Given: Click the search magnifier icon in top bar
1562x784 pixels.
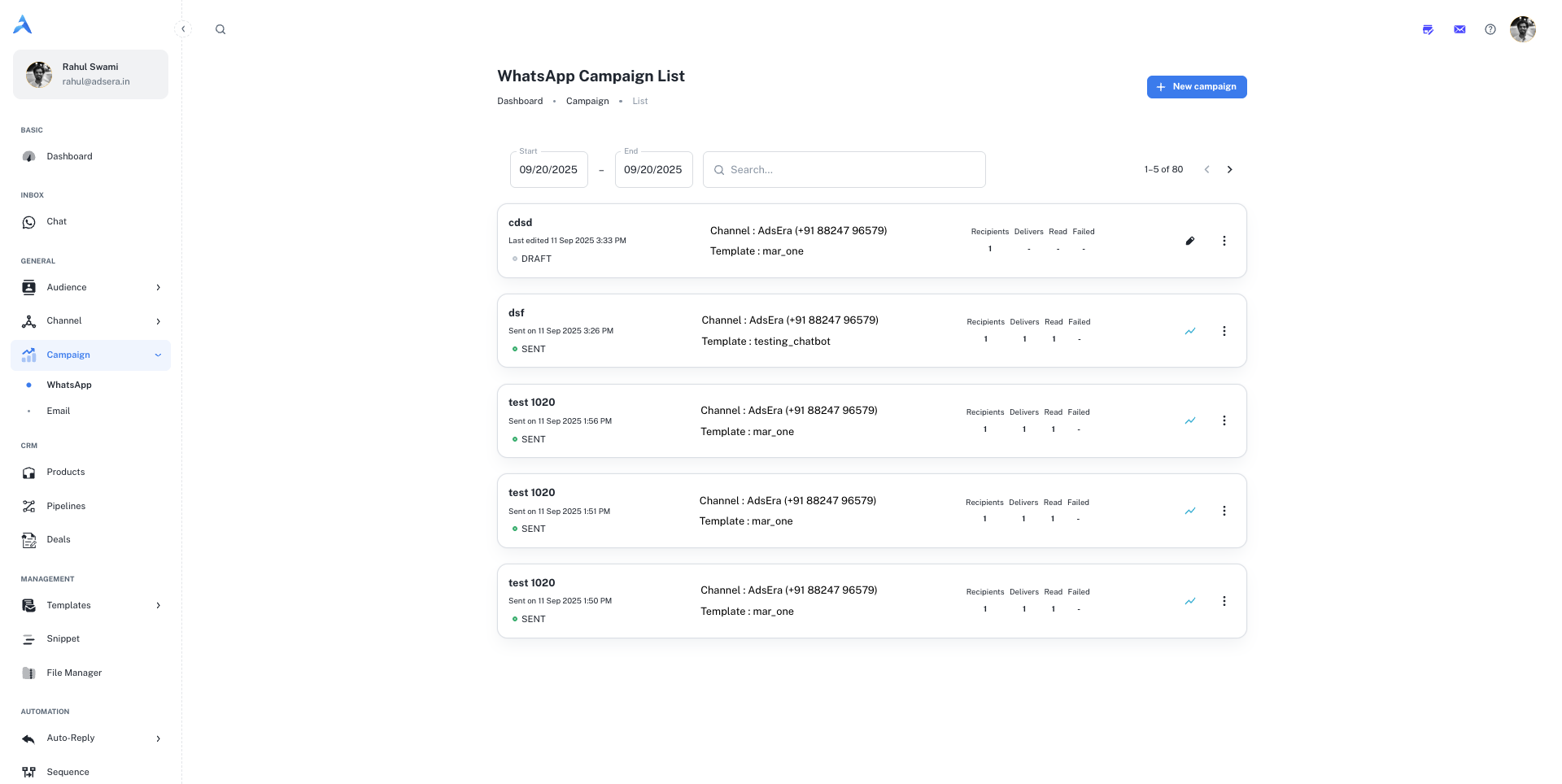Looking at the screenshot, I should 220,29.
